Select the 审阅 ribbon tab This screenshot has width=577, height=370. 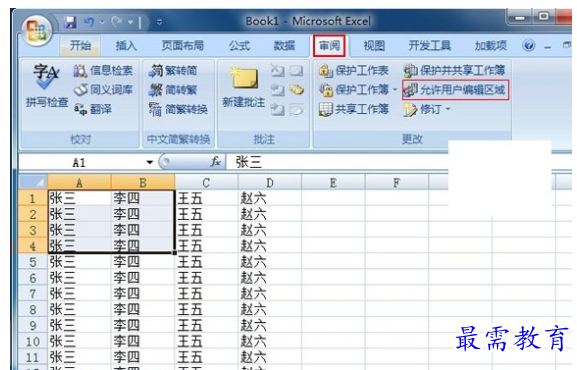click(329, 46)
